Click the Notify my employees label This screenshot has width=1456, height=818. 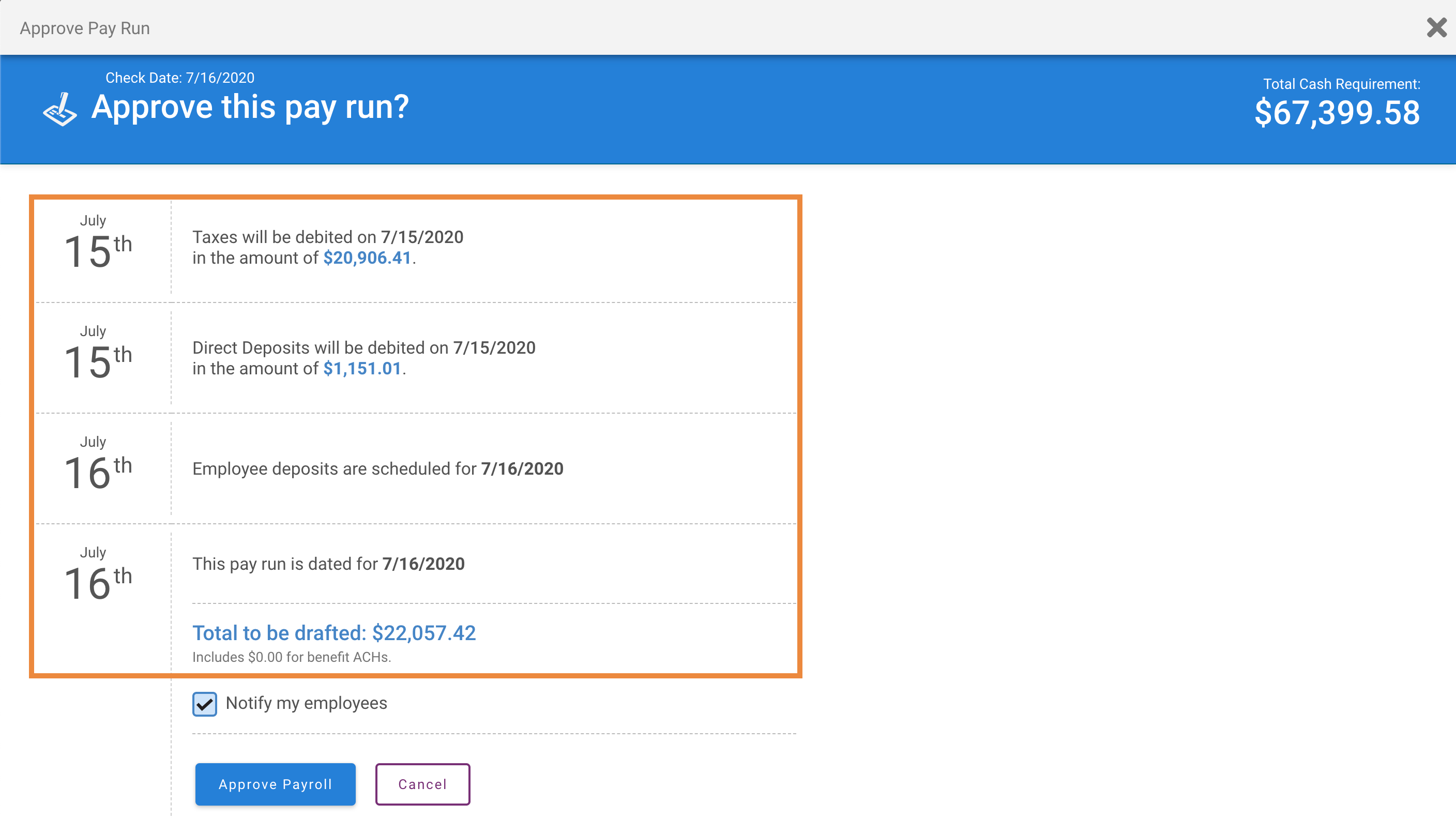click(x=306, y=703)
